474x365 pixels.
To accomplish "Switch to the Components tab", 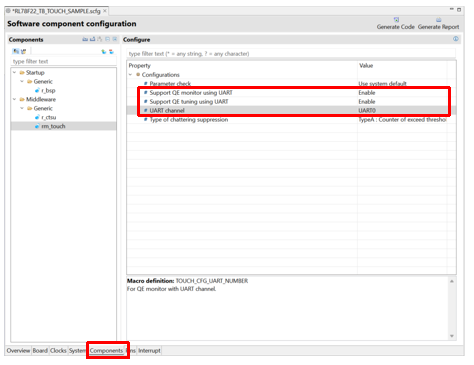I will tap(106, 351).
